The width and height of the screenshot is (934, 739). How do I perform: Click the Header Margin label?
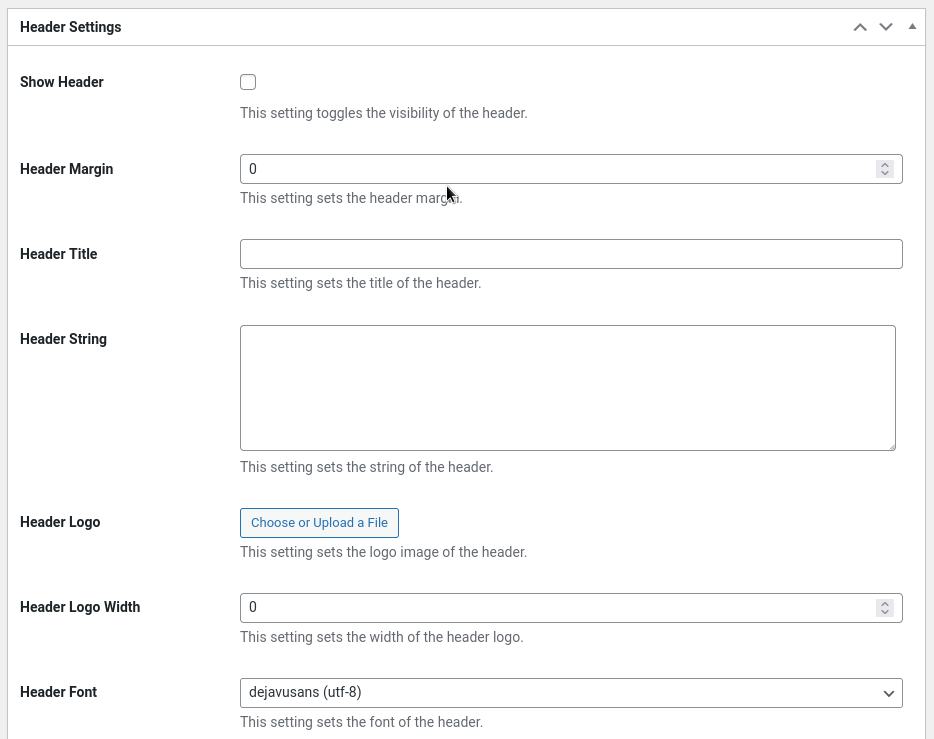coord(67,169)
